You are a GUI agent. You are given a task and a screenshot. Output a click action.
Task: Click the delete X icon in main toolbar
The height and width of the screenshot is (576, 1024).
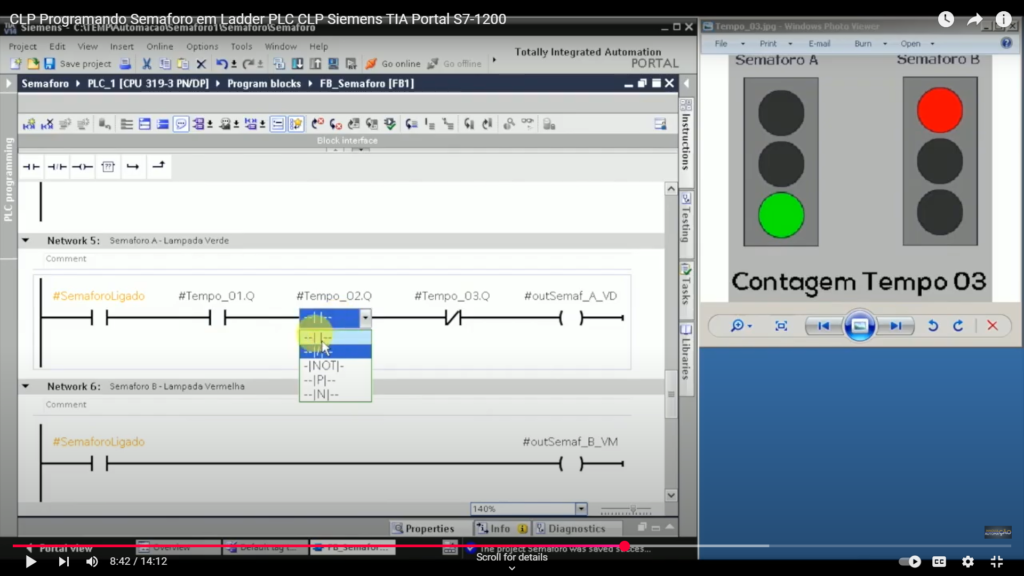tap(201, 63)
